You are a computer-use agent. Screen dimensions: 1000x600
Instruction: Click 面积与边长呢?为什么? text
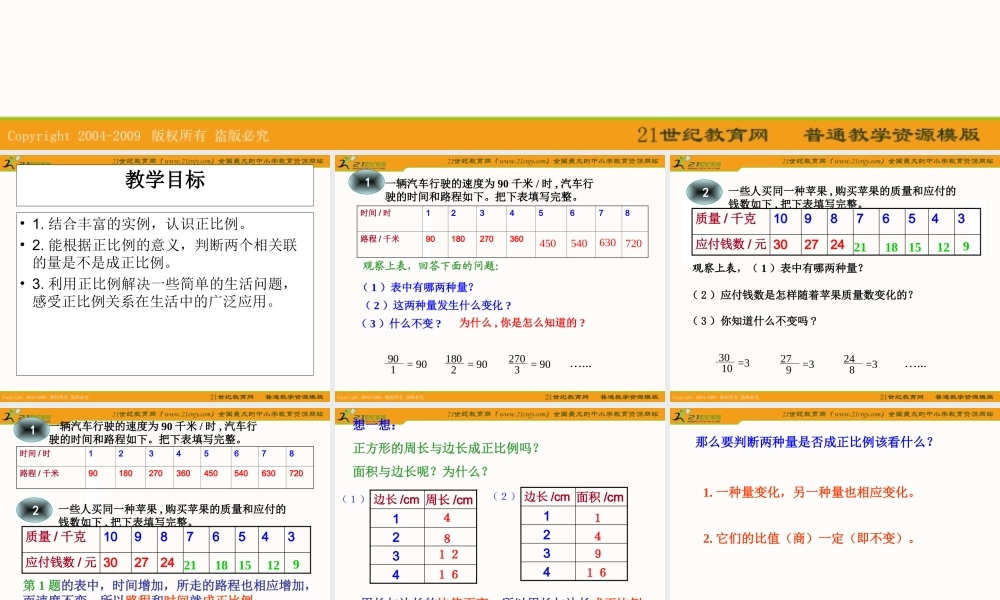click(x=421, y=471)
